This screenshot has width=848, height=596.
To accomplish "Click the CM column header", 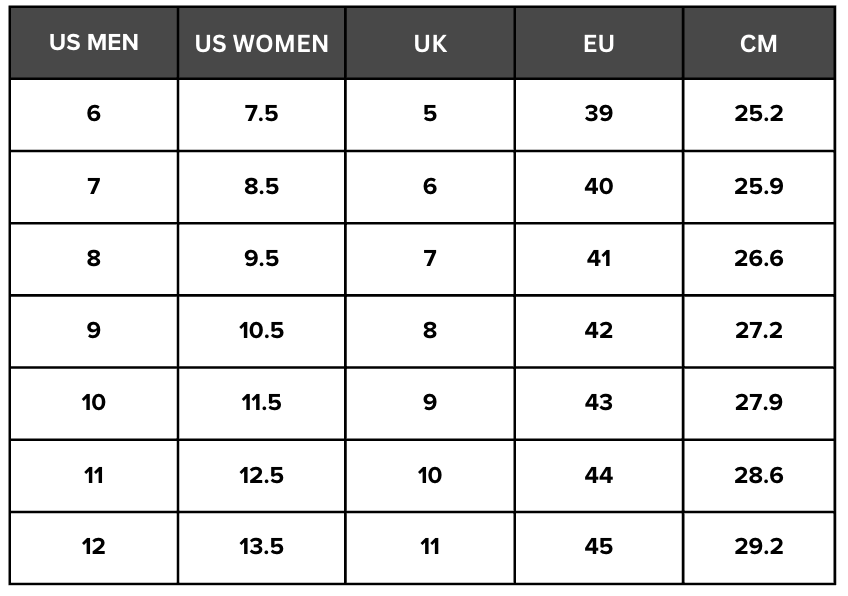I will click(759, 43).
